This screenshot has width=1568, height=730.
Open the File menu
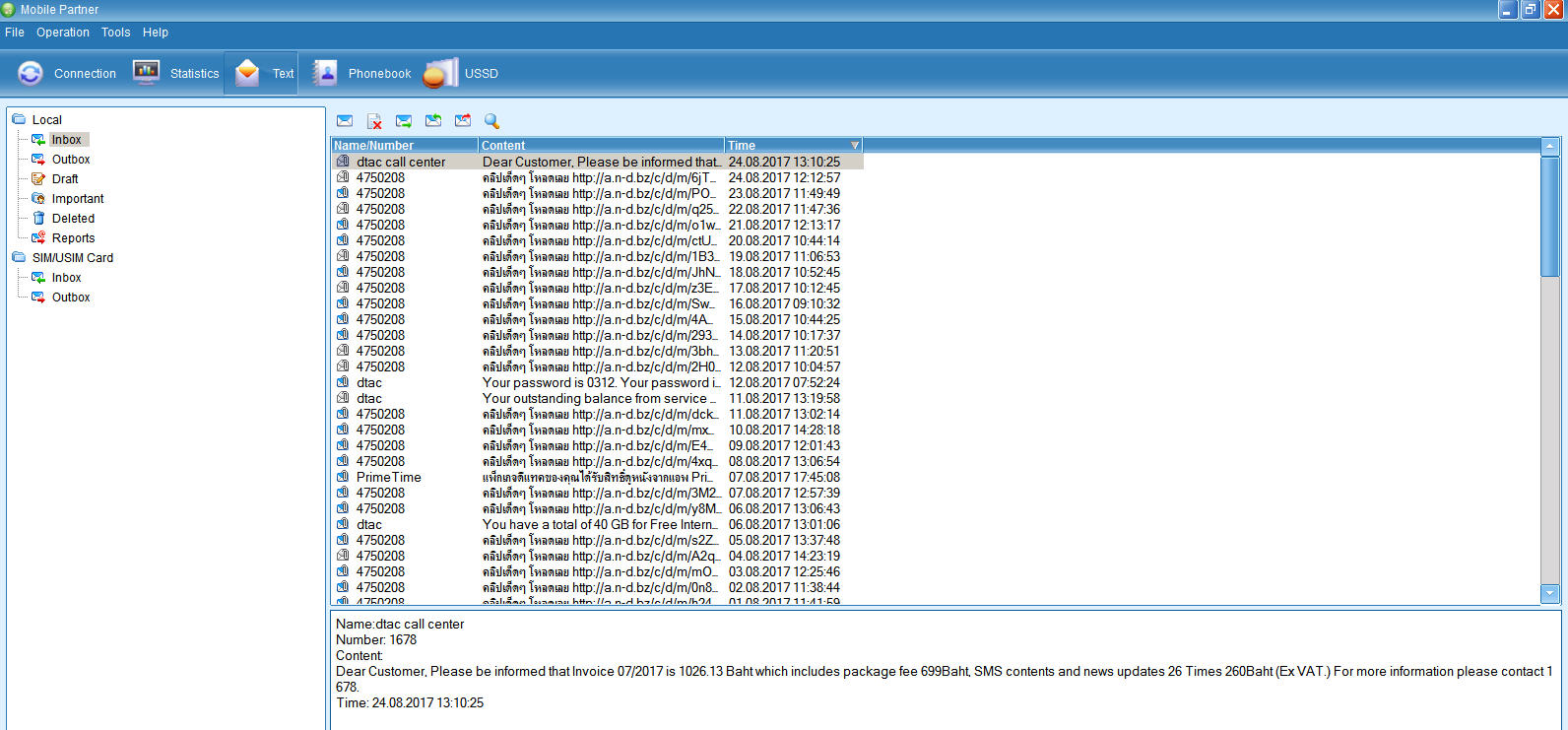click(15, 33)
